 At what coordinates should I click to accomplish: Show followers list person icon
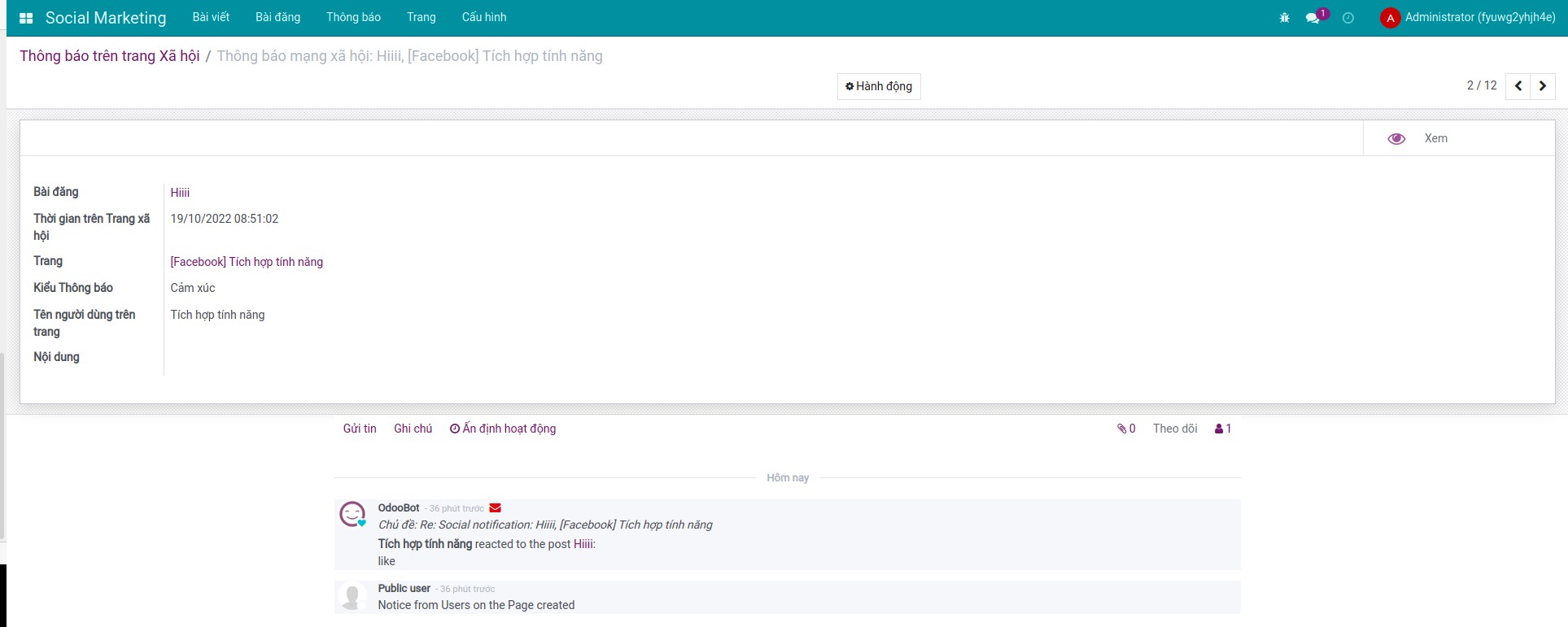[x=1222, y=429]
